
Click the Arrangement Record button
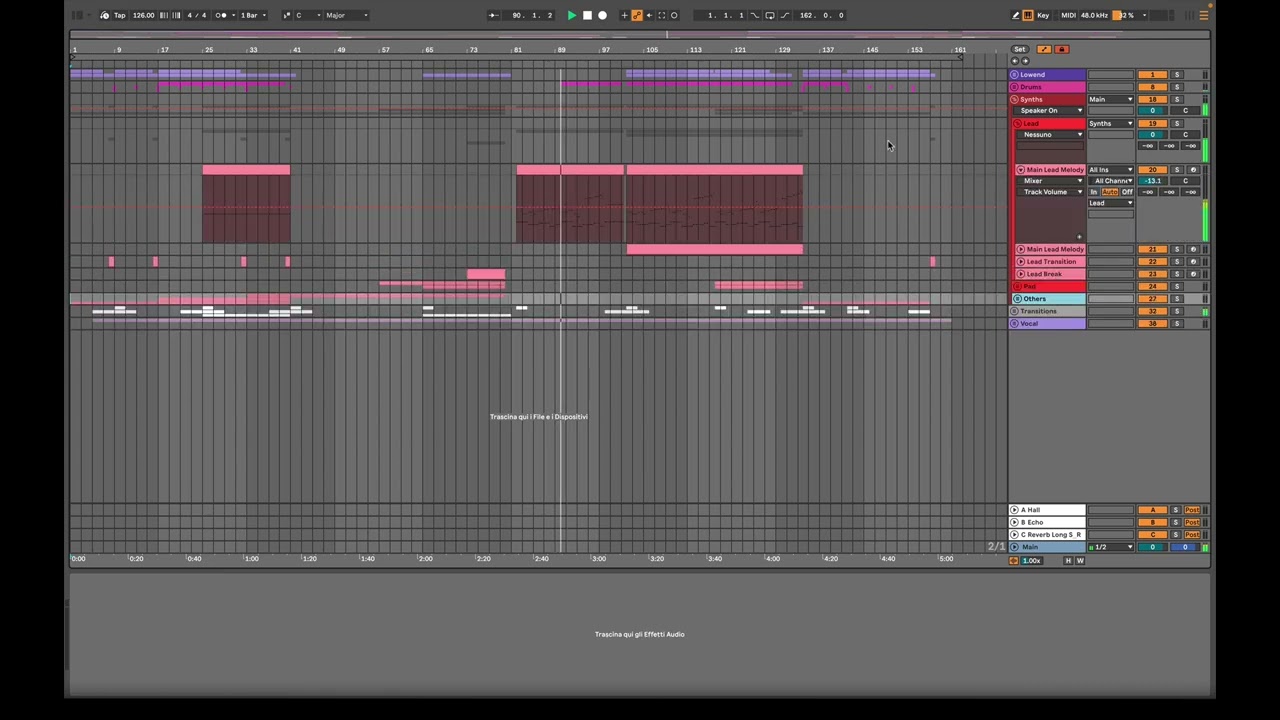pyautogui.click(x=602, y=15)
